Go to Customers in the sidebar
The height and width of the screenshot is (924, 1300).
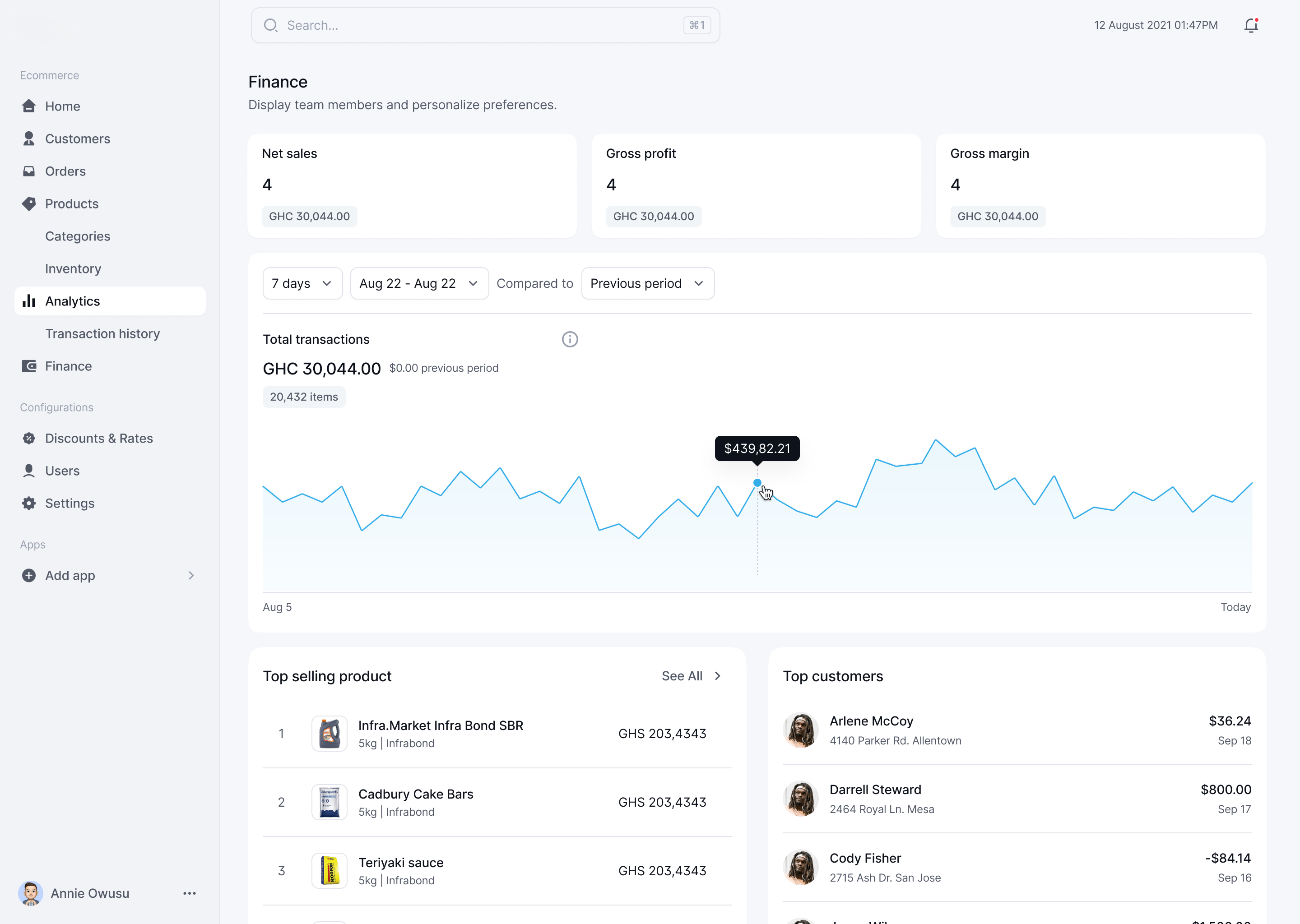(77, 139)
